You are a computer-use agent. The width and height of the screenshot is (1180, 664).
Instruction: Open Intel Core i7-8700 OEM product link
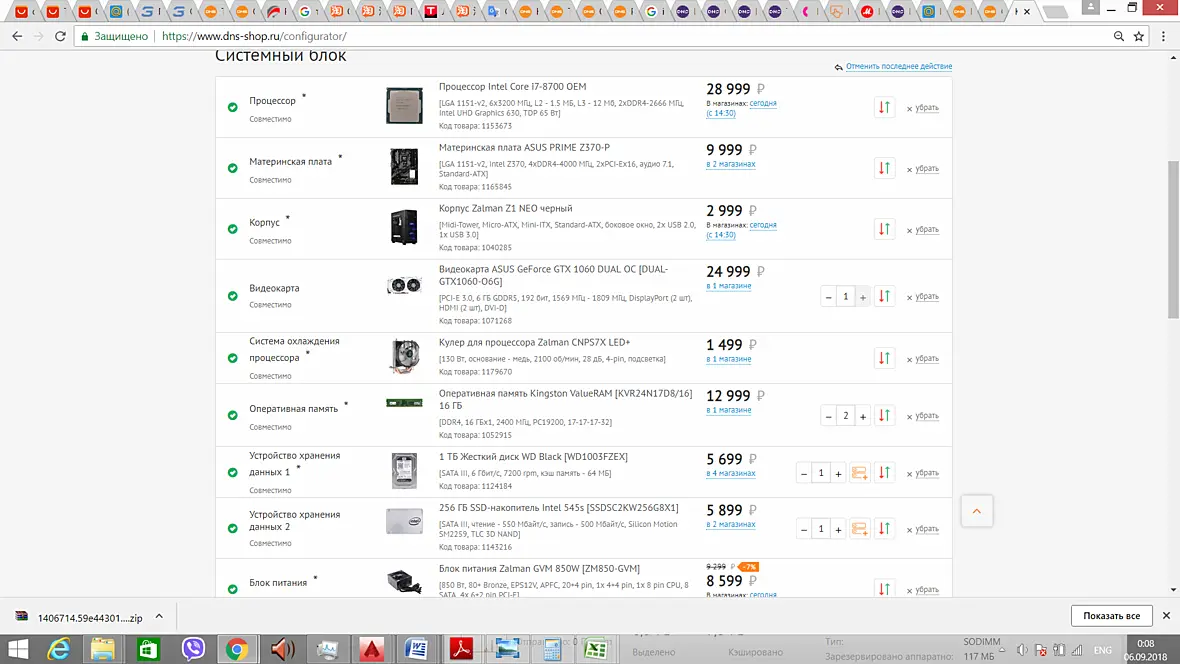(x=512, y=87)
